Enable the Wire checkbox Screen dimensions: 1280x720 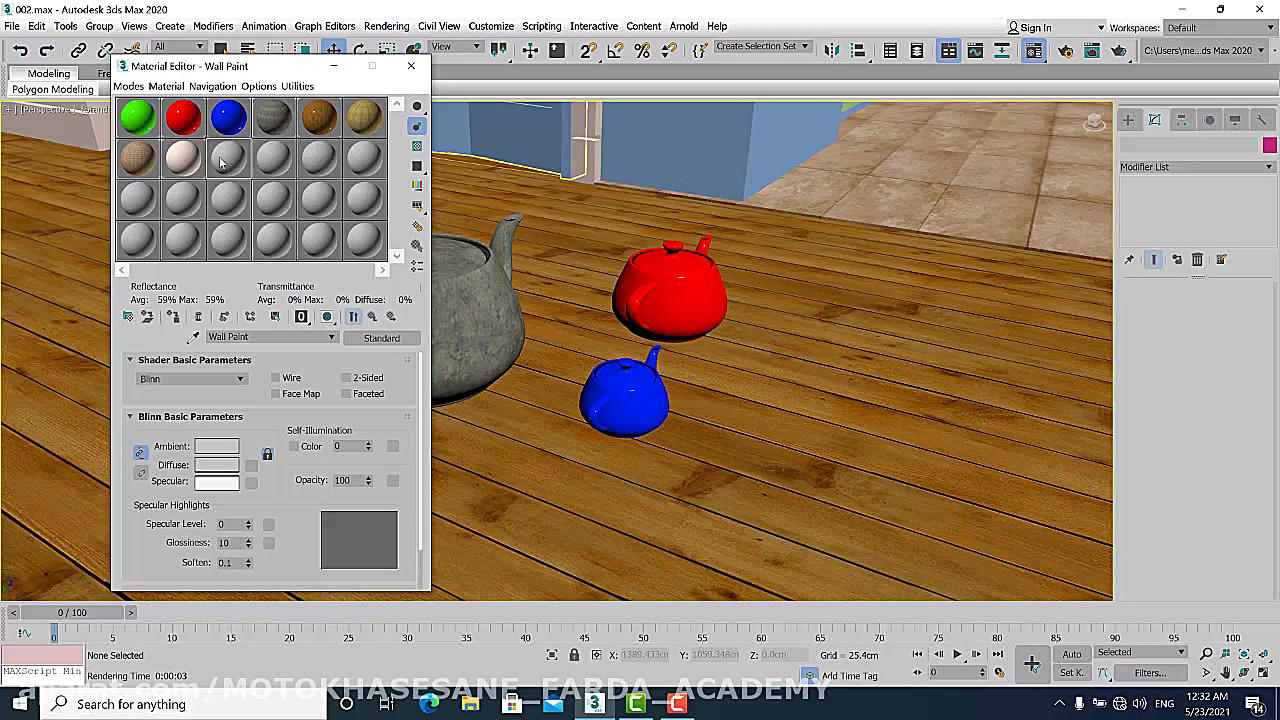tap(276, 378)
